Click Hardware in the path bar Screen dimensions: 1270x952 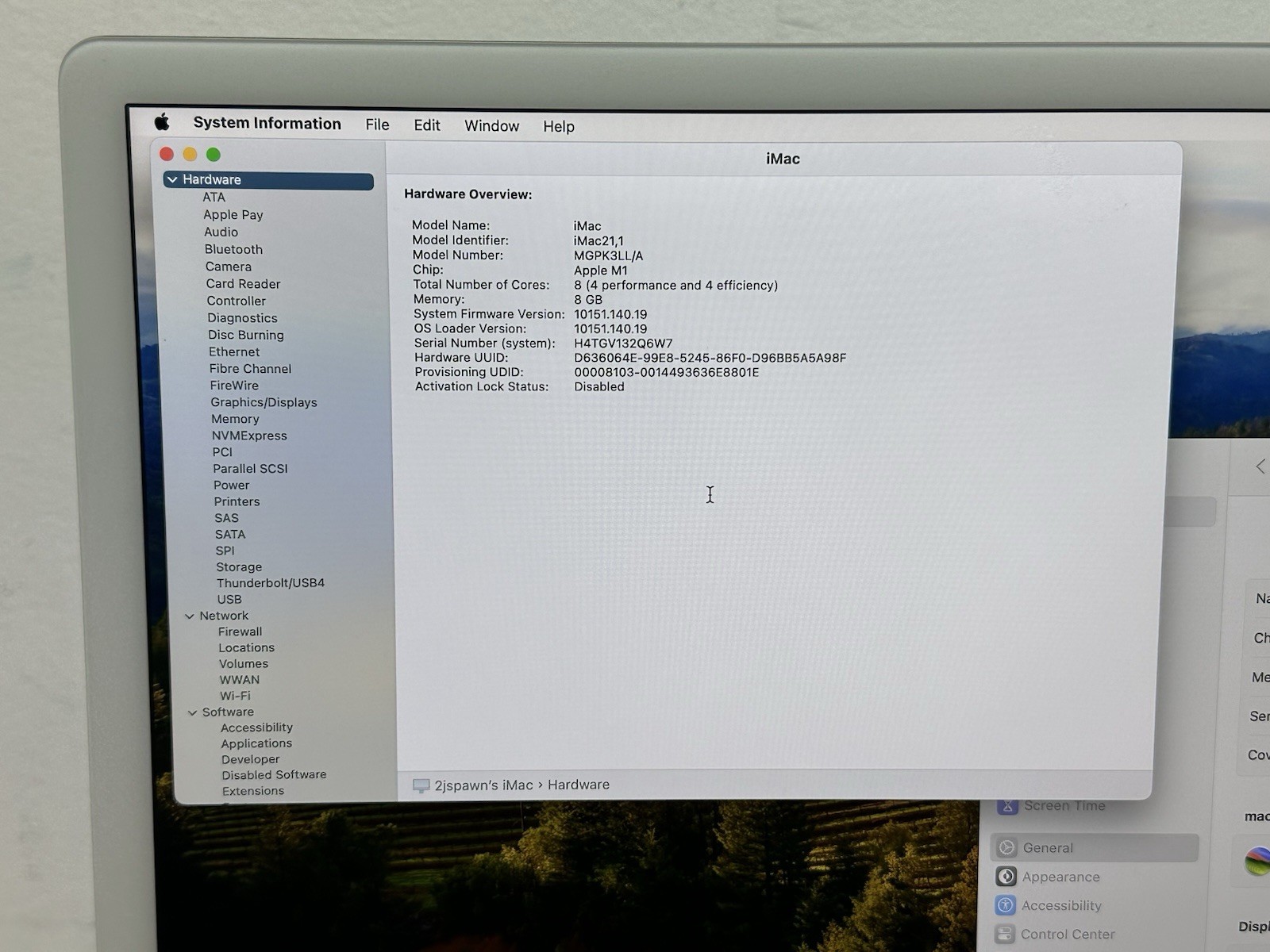579,785
